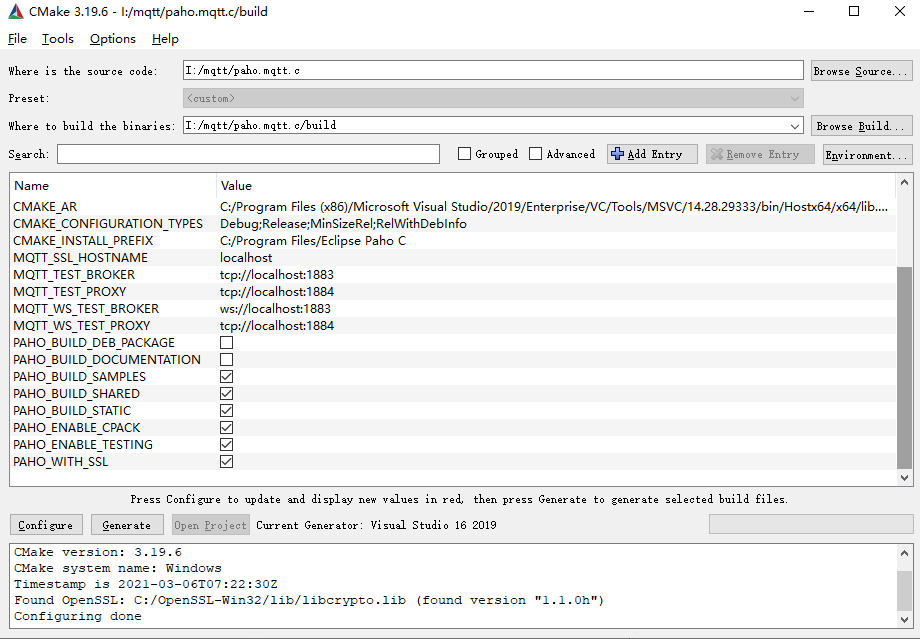Uncheck PAHO_BUILD_SHARED checkbox
The height and width of the screenshot is (639, 920).
tap(226, 394)
